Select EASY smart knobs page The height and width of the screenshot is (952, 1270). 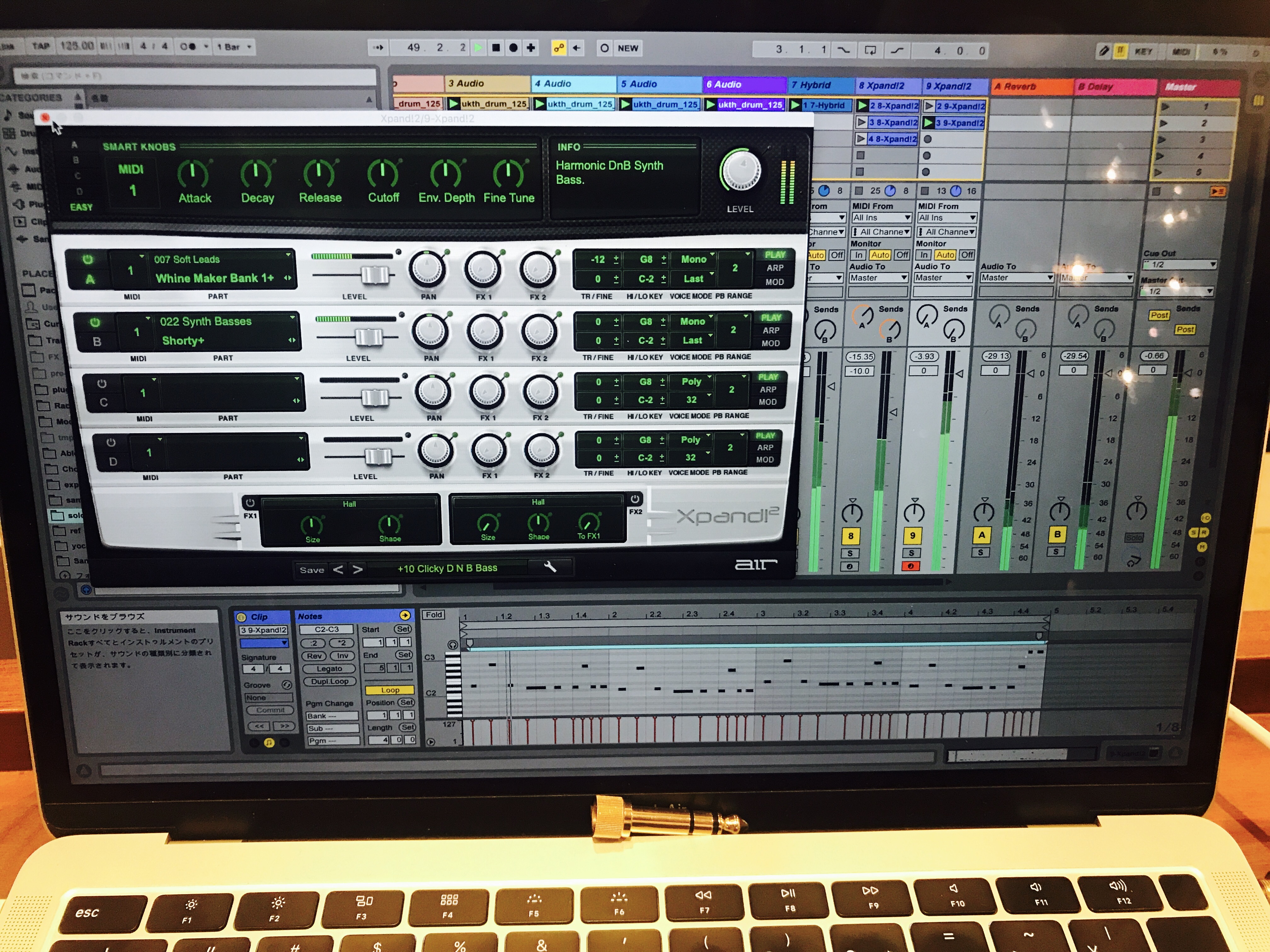pos(81,207)
